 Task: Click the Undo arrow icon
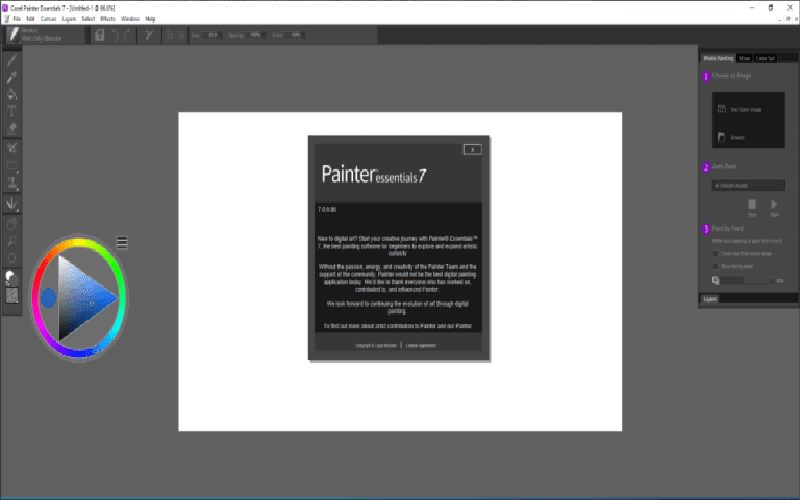114,35
